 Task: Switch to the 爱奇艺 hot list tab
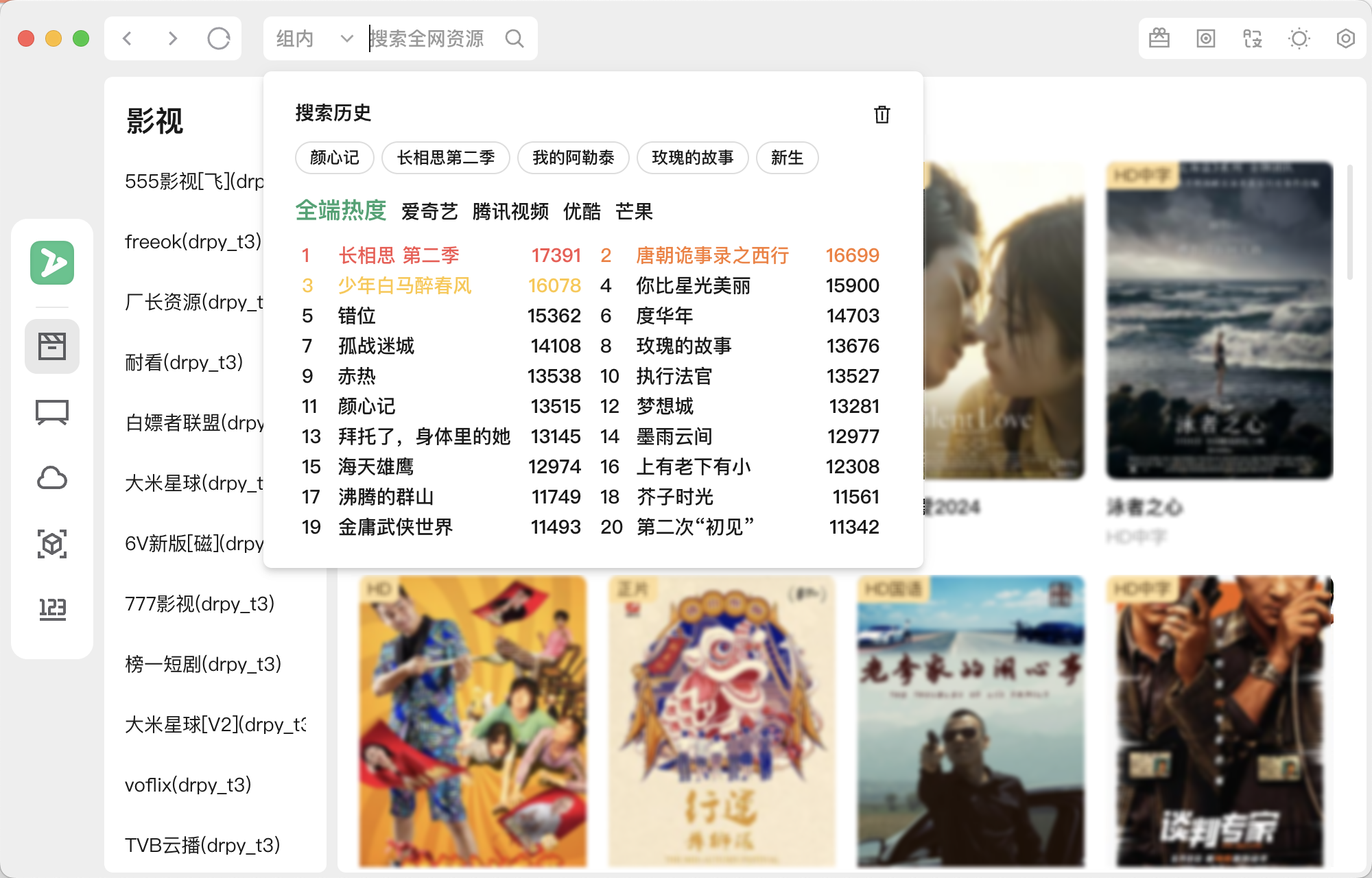[x=429, y=211]
